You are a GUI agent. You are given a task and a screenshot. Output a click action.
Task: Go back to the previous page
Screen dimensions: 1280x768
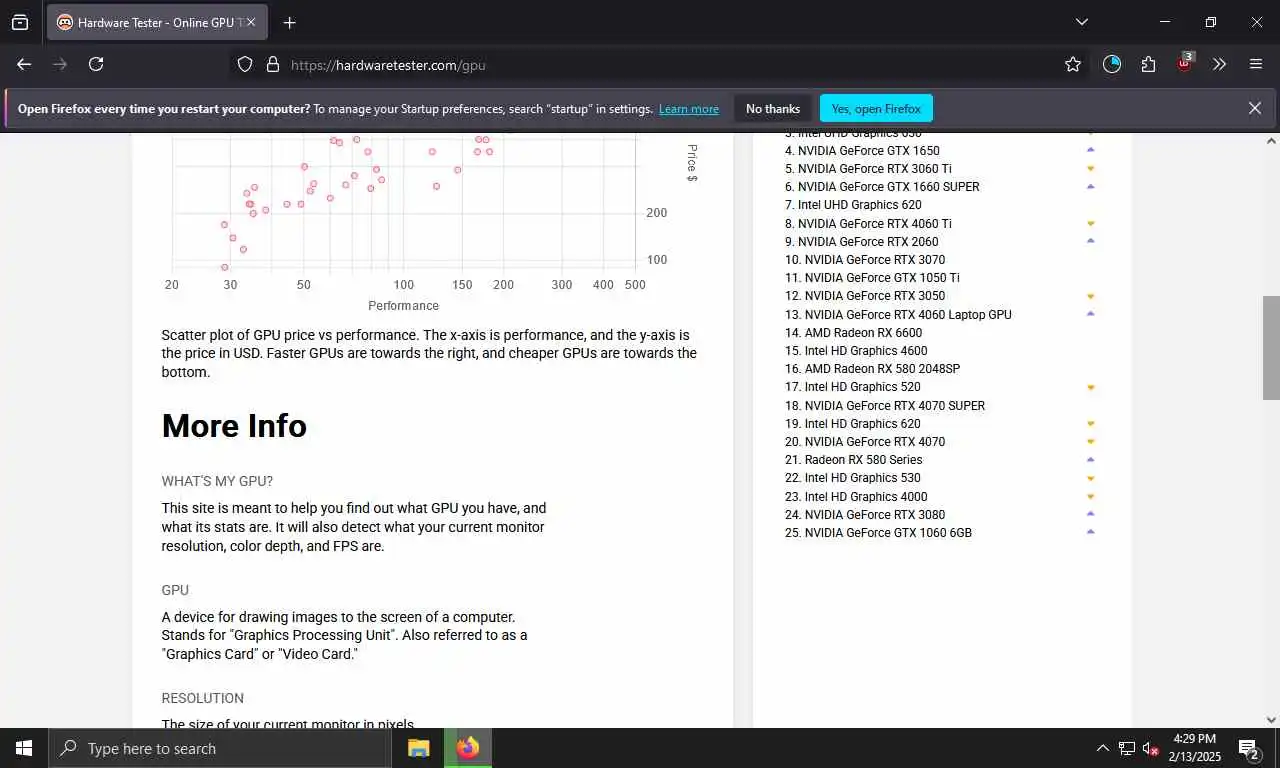(24, 64)
